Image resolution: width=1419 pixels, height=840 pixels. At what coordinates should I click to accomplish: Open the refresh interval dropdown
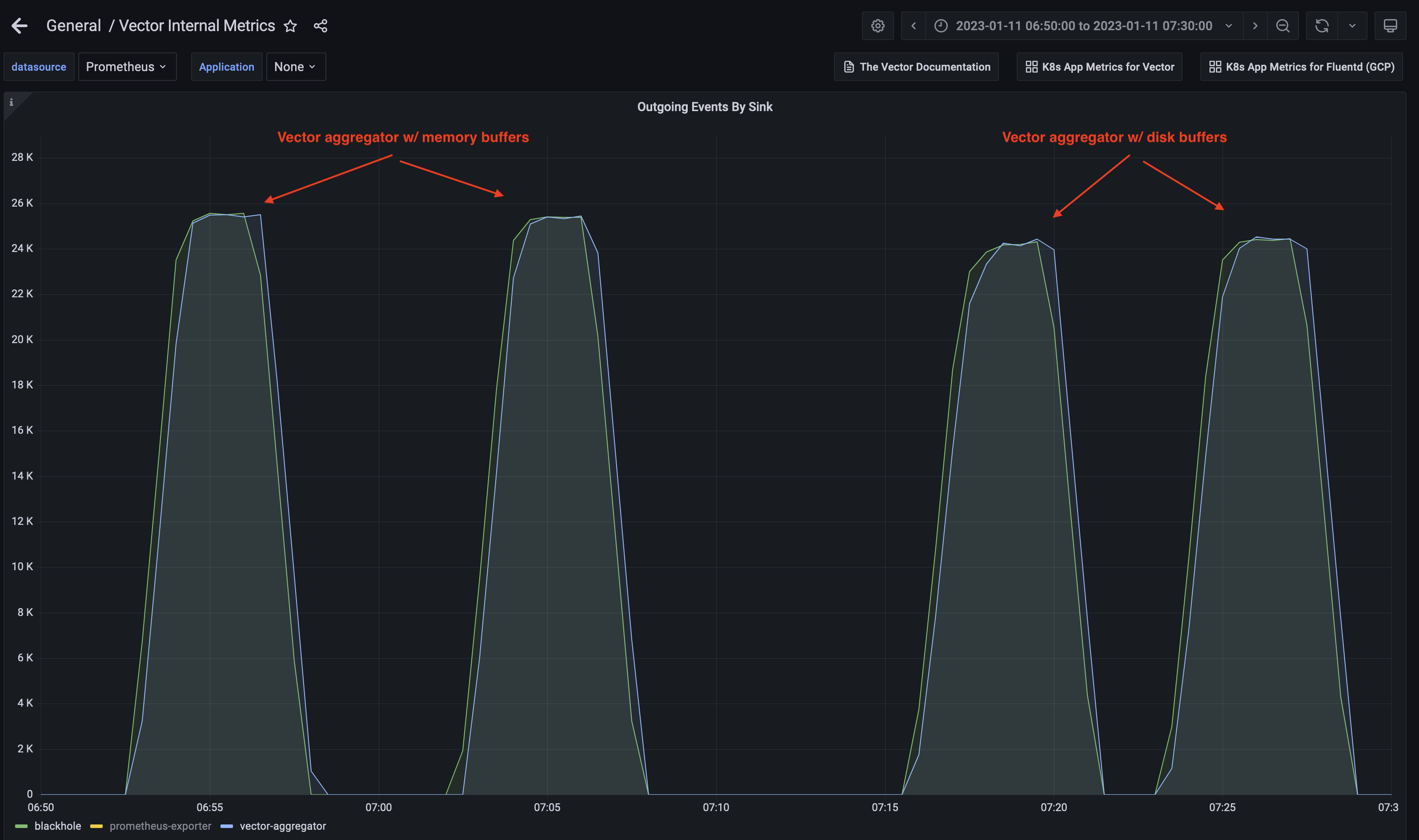click(1352, 25)
